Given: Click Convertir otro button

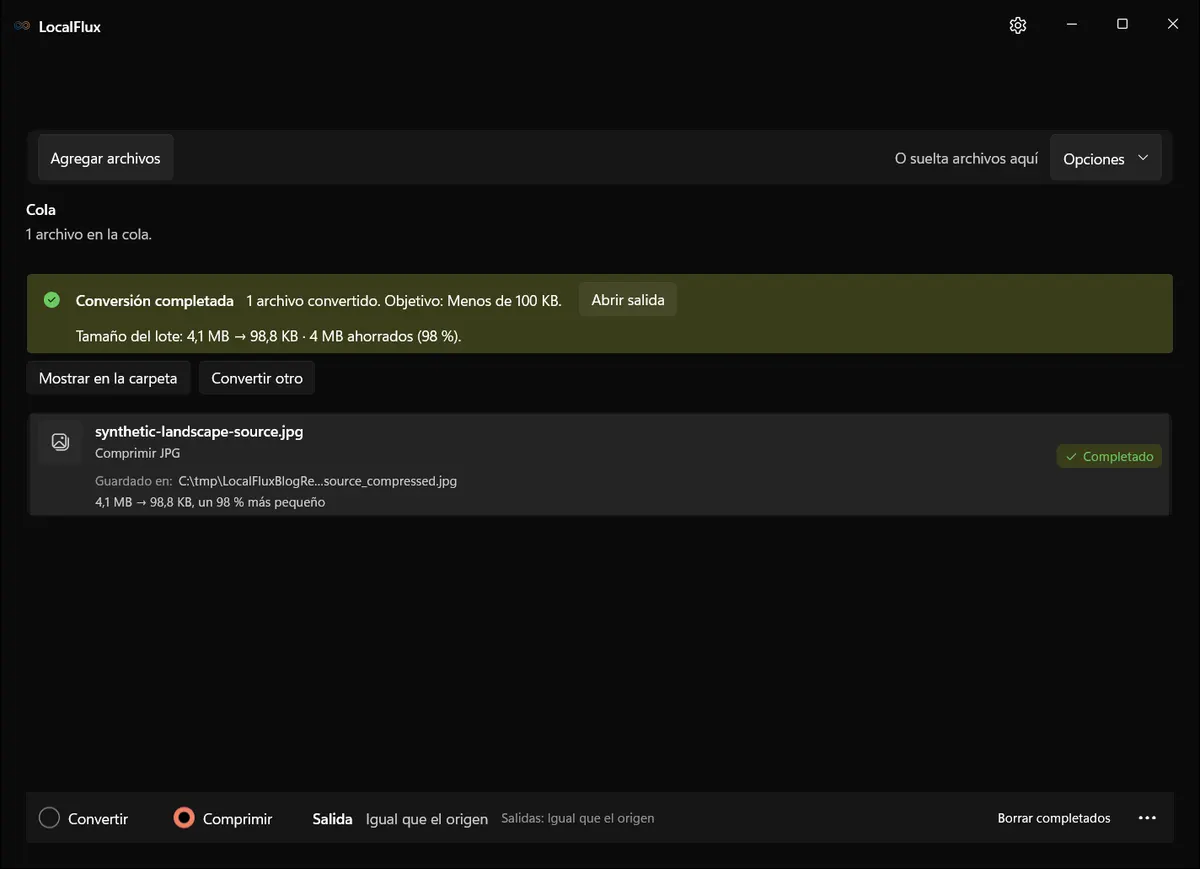Looking at the screenshot, I should [x=257, y=379].
